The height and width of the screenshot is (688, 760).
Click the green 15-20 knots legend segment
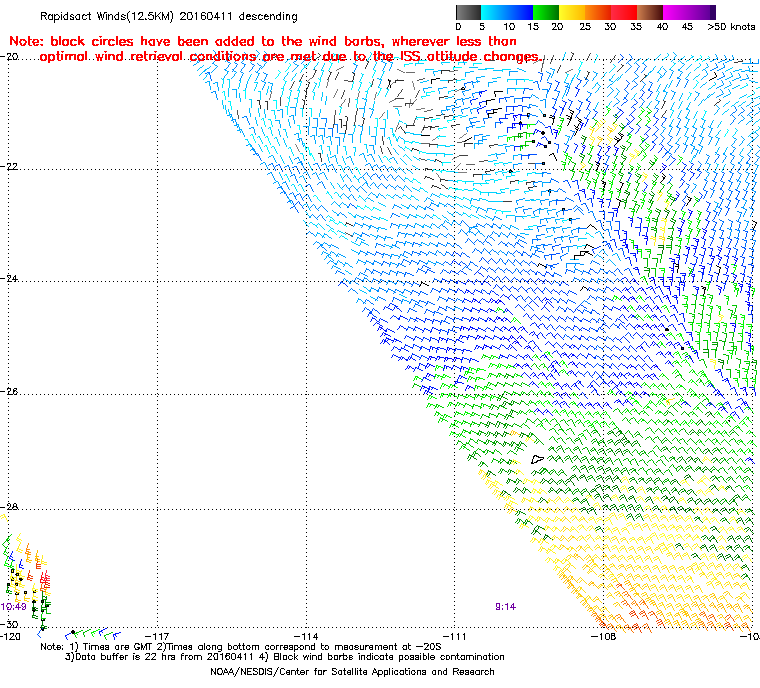(x=546, y=12)
